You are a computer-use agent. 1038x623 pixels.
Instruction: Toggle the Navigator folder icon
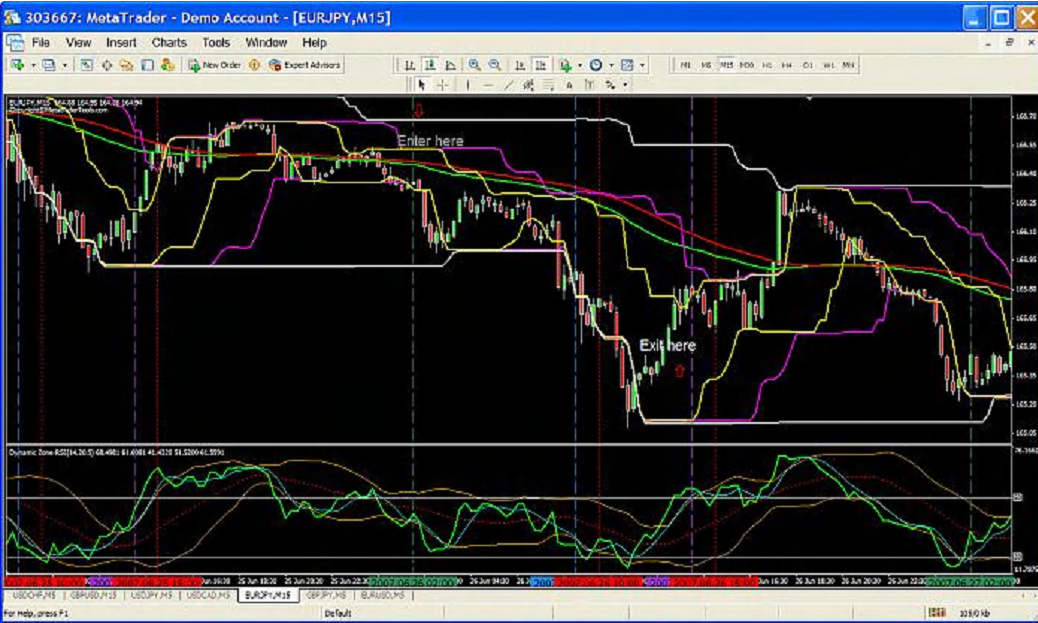[x=126, y=65]
